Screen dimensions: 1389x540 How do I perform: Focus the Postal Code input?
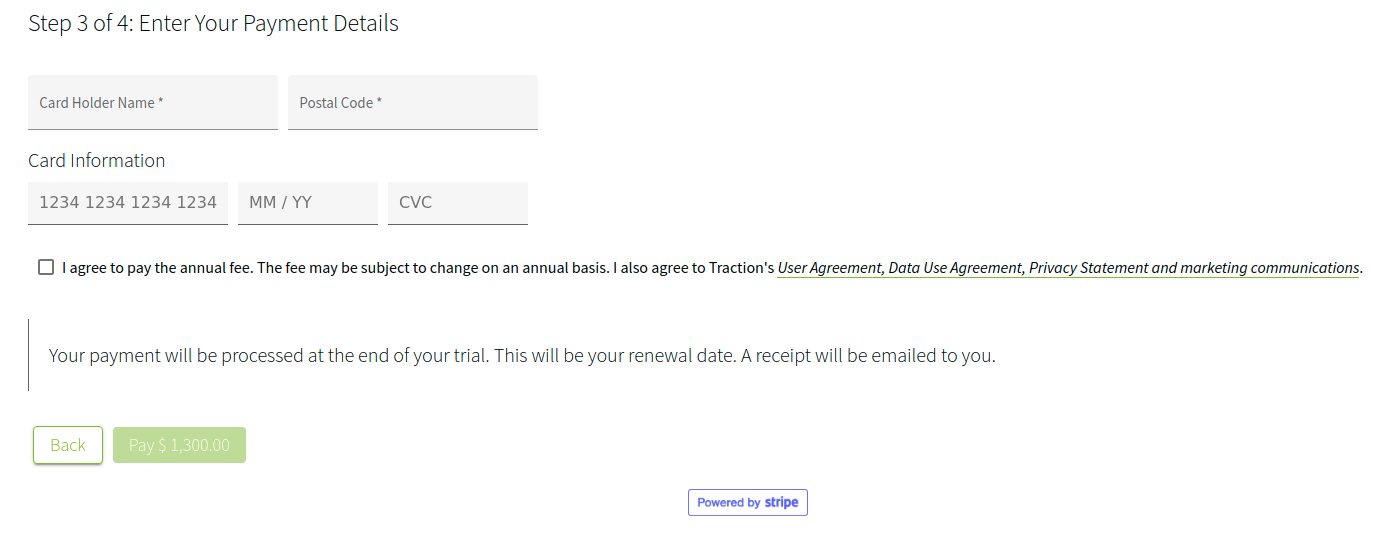coord(413,102)
